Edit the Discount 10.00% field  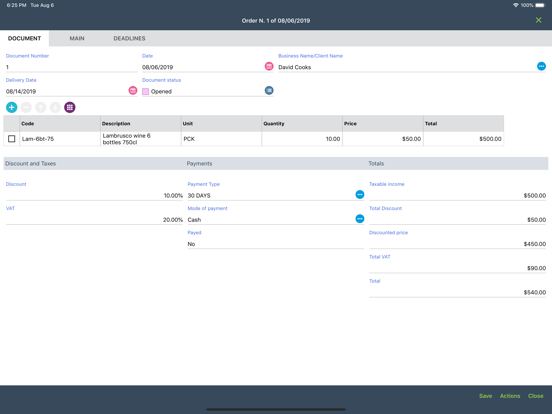[x=94, y=195]
